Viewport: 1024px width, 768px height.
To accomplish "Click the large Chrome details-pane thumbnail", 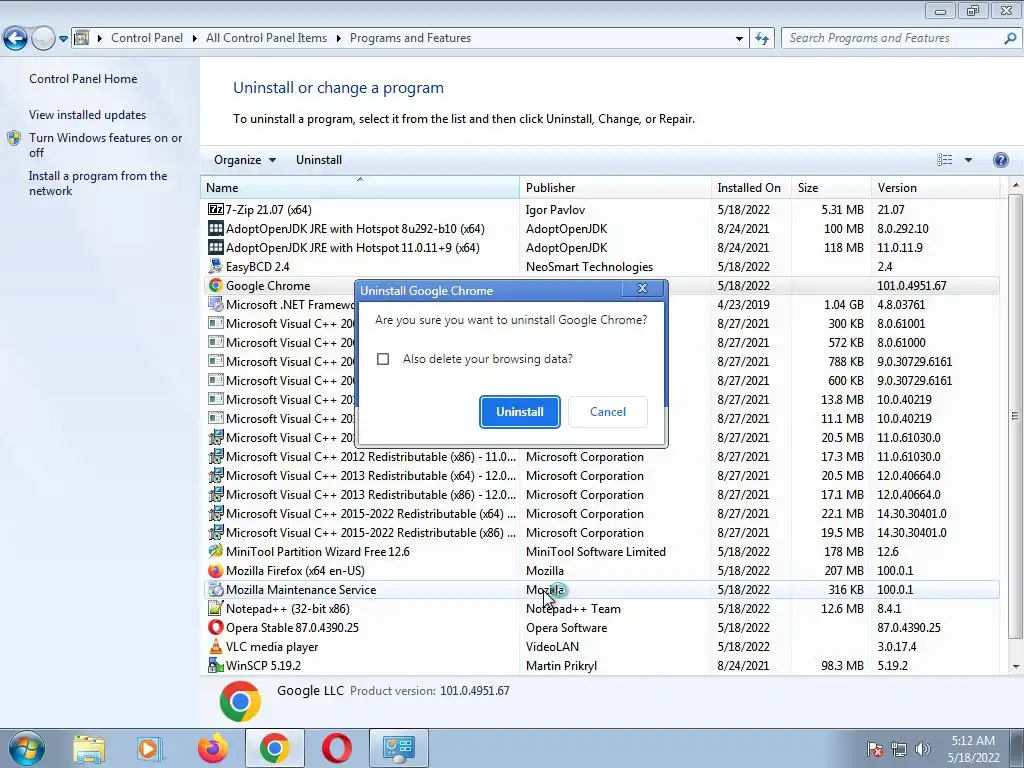I will pos(240,701).
